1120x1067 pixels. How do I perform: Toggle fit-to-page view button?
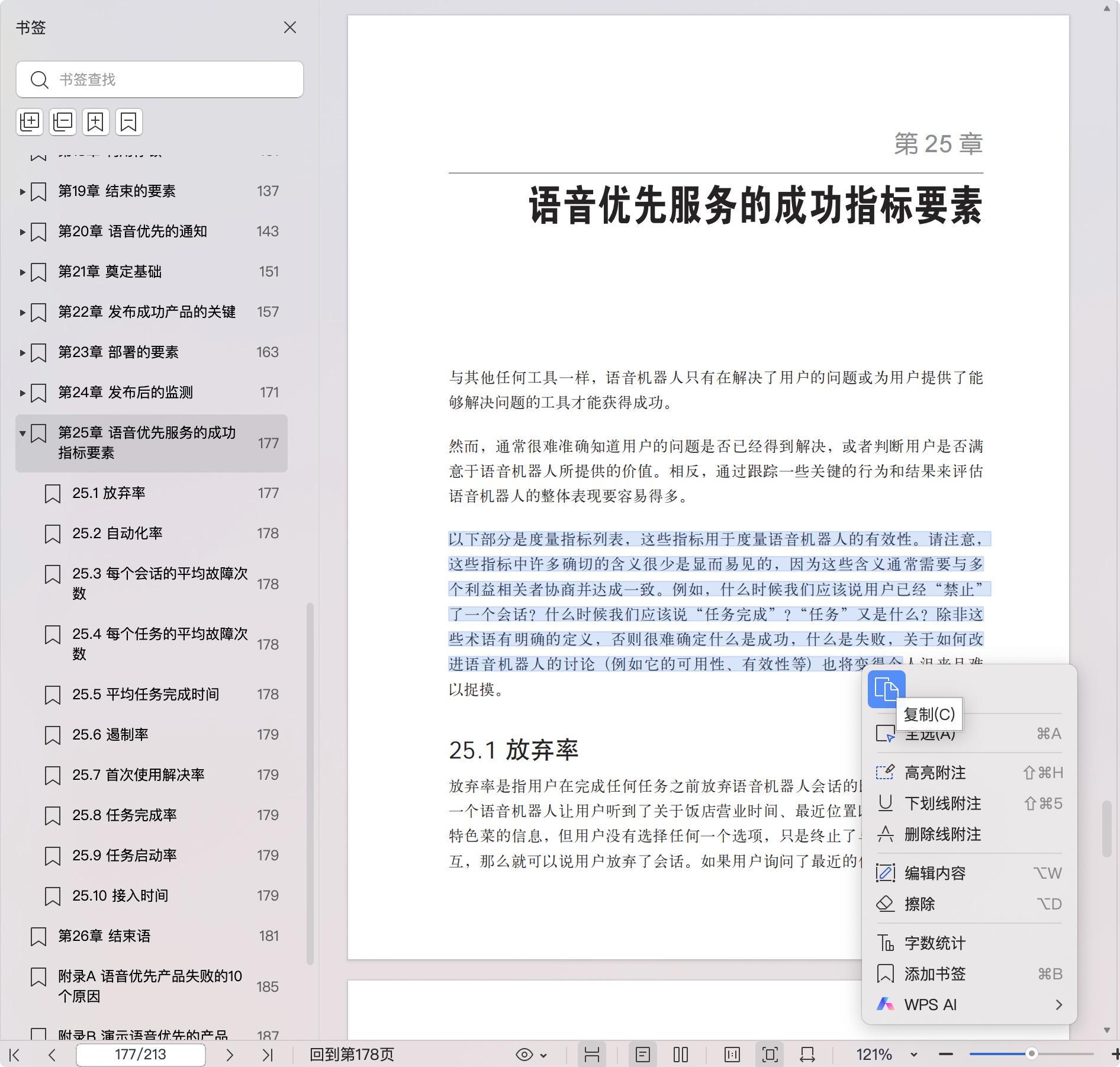click(770, 1055)
